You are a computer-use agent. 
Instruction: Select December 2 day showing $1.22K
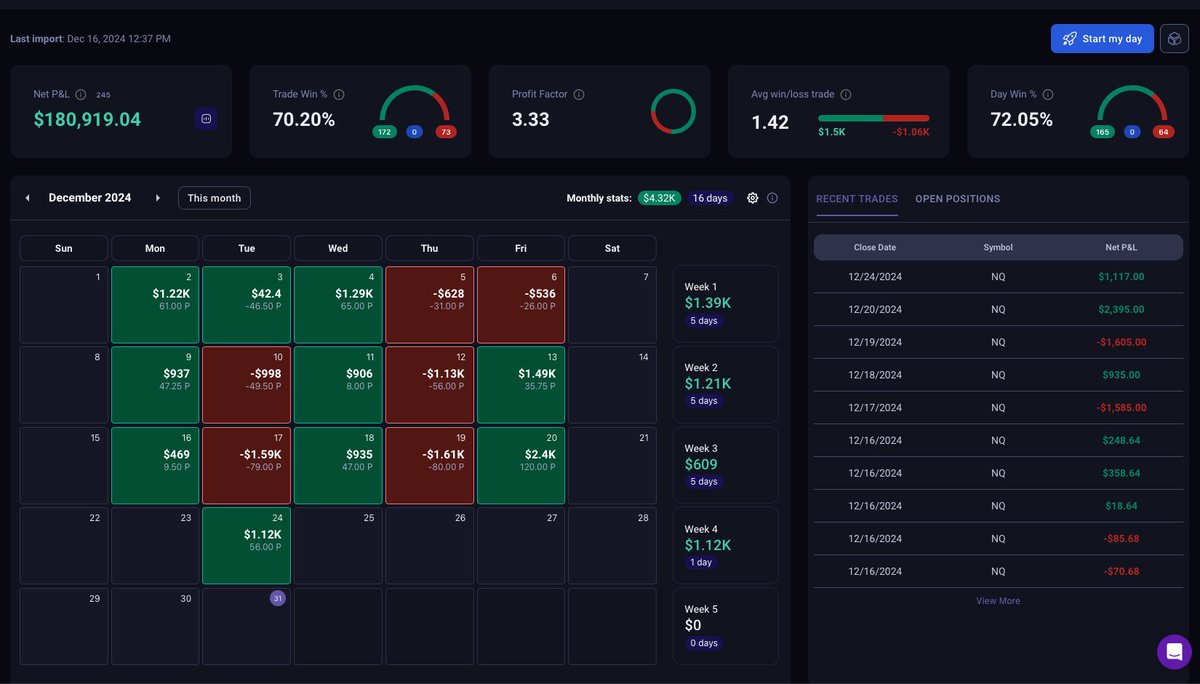click(155, 304)
